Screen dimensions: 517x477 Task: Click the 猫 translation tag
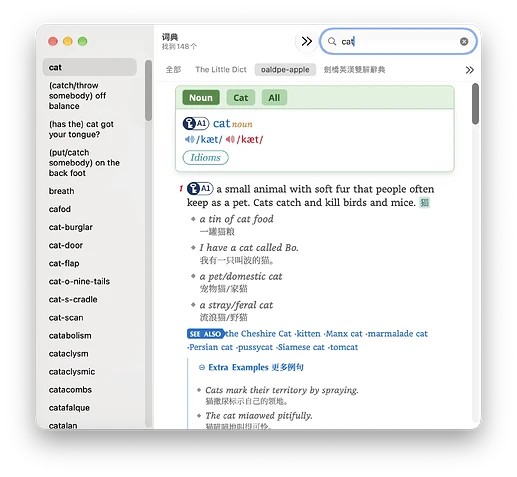424,203
